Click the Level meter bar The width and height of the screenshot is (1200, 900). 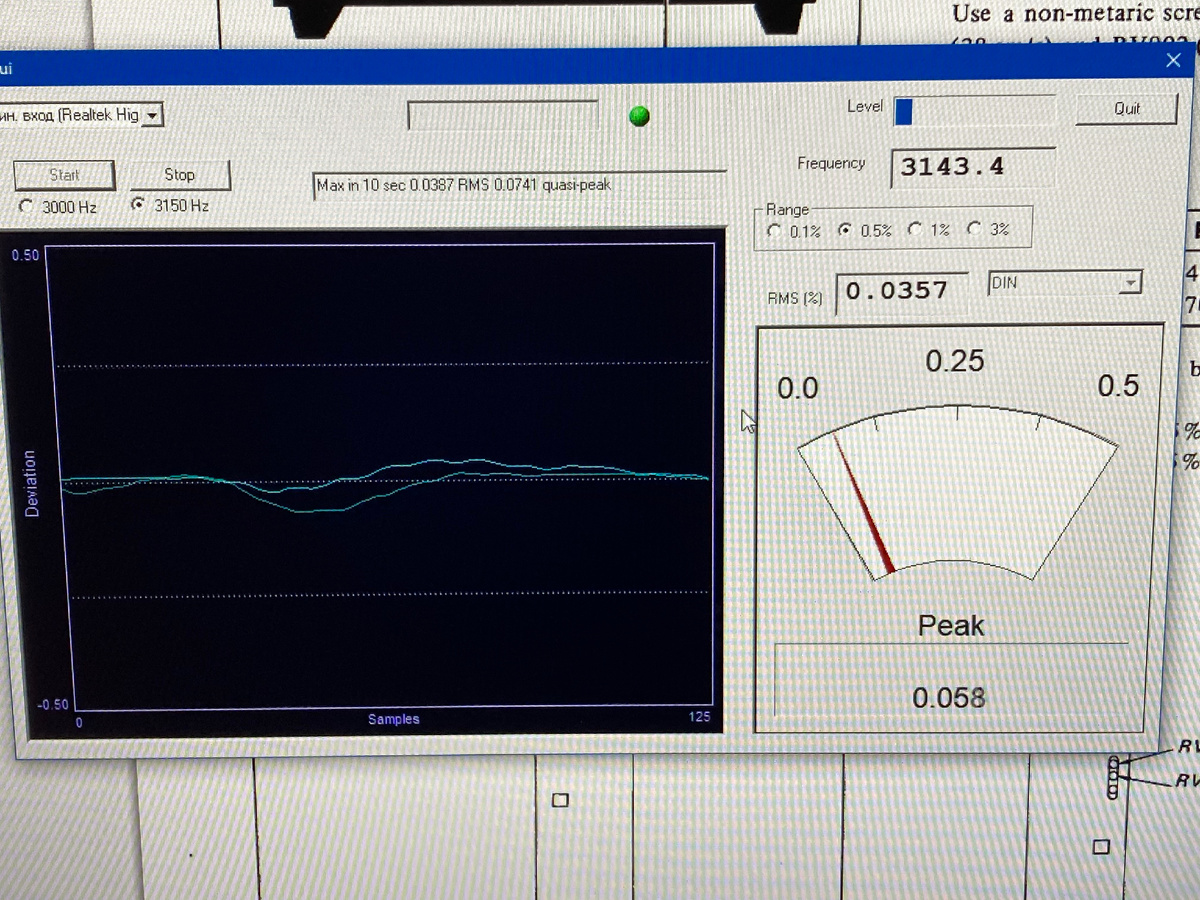[974, 111]
